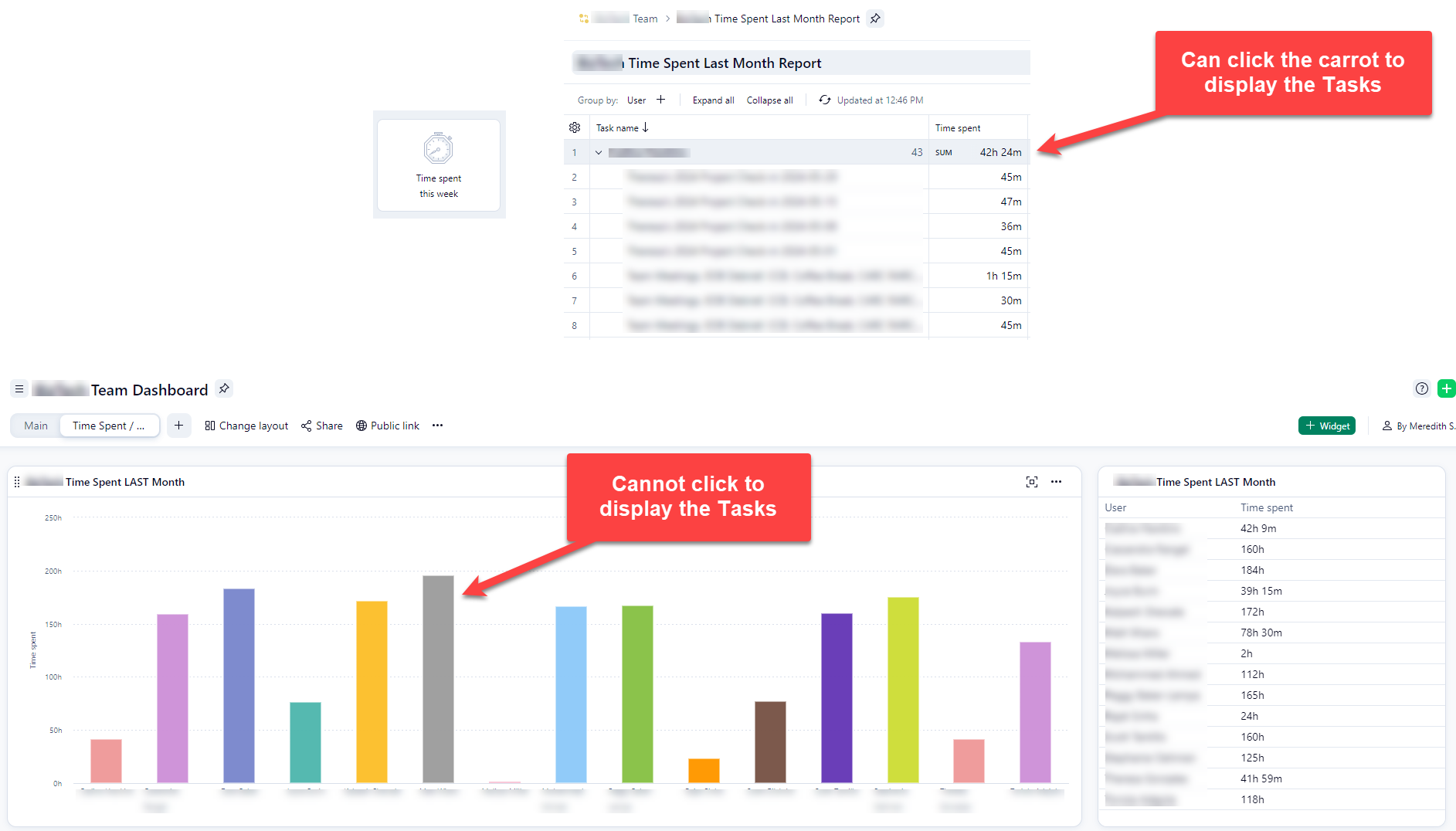This screenshot has height=831, width=1456.
Task: Add another grouping with the plus icon
Action: point(661,100)
